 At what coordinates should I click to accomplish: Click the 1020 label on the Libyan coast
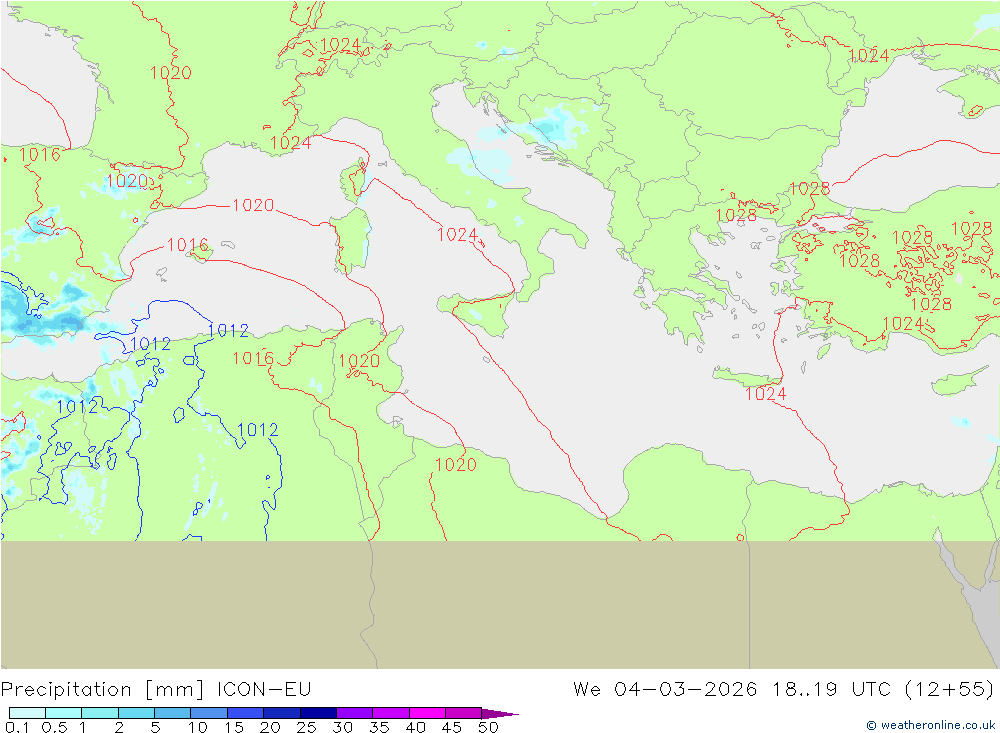coord(455,464)
